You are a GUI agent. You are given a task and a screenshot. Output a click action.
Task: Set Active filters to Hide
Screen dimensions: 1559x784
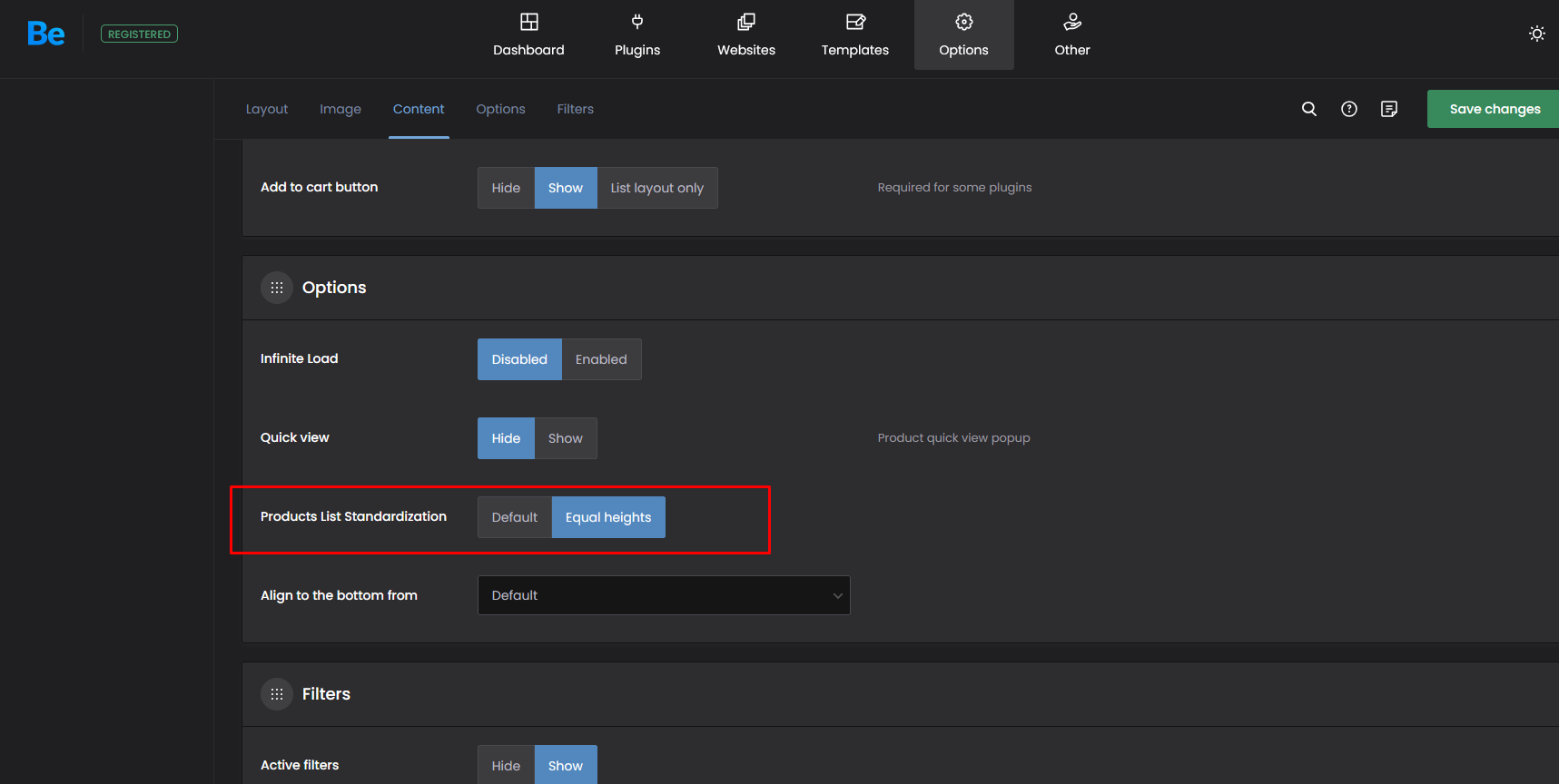click(506, 765)
